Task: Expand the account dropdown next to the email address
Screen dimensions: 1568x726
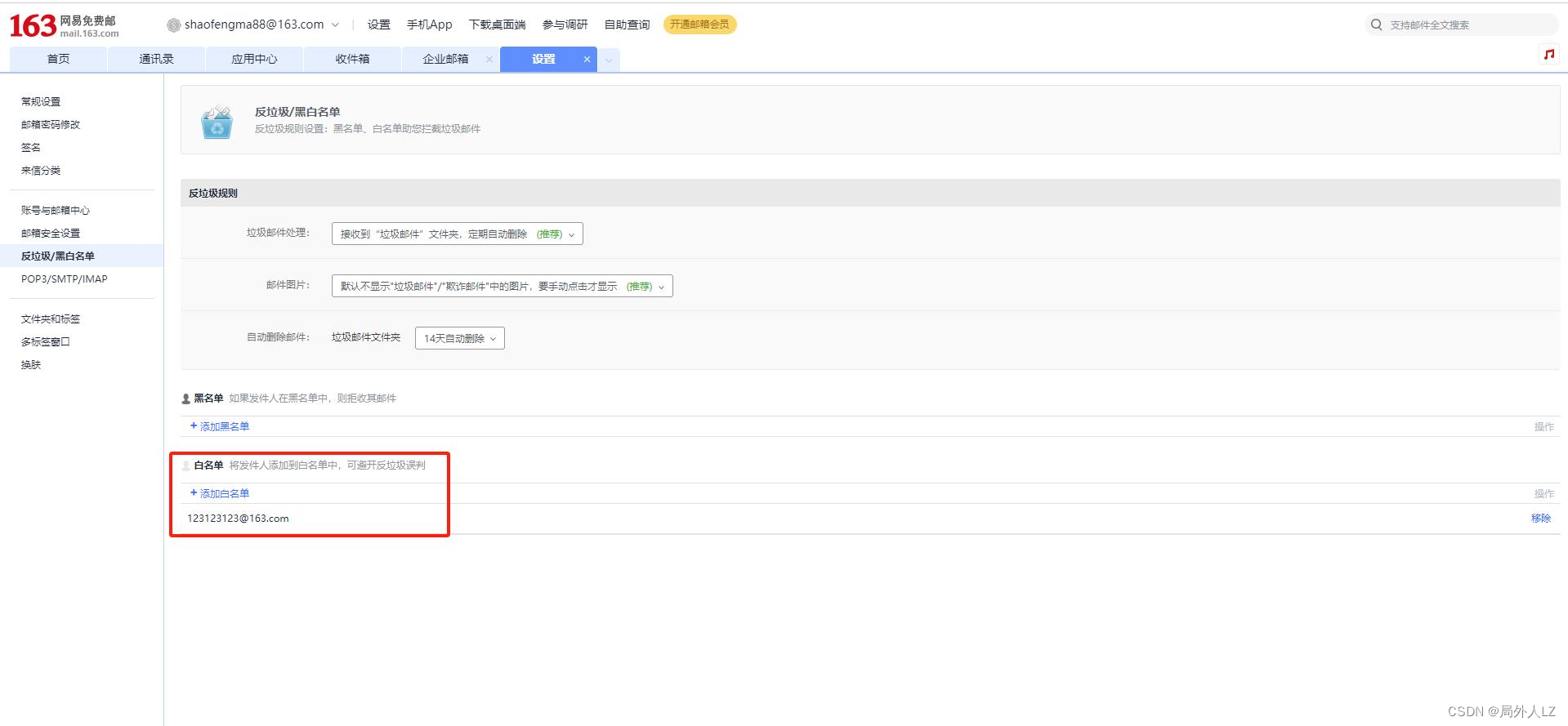Action: pos(335,24)
